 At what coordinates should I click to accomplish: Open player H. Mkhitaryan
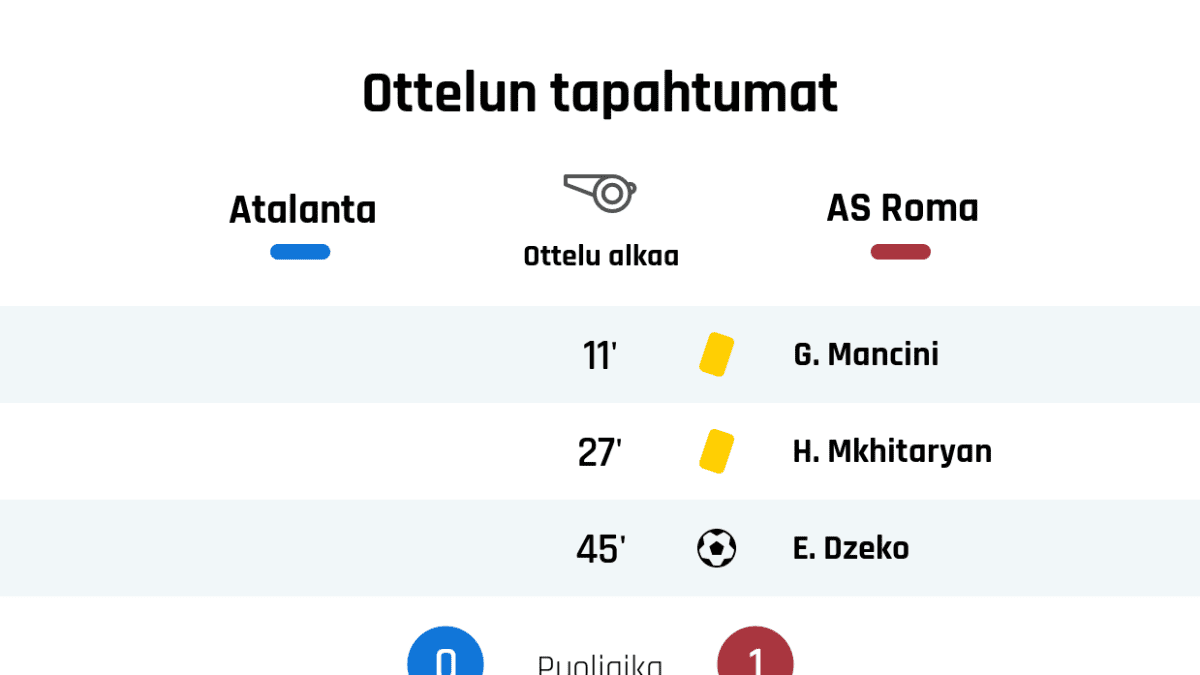892,451
